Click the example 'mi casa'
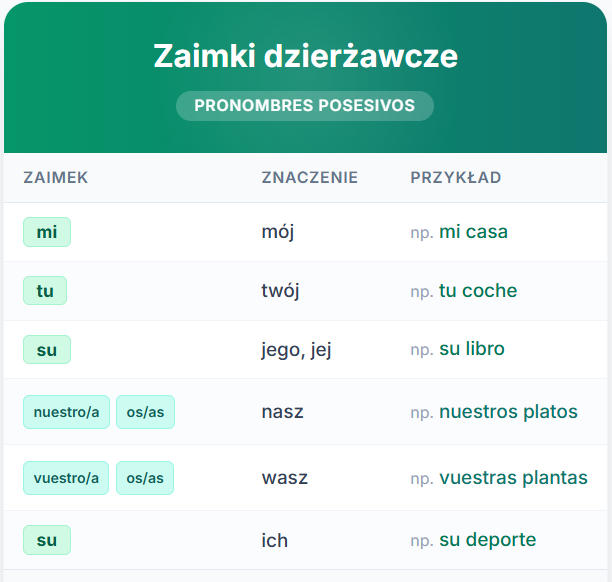 (473, 231)
